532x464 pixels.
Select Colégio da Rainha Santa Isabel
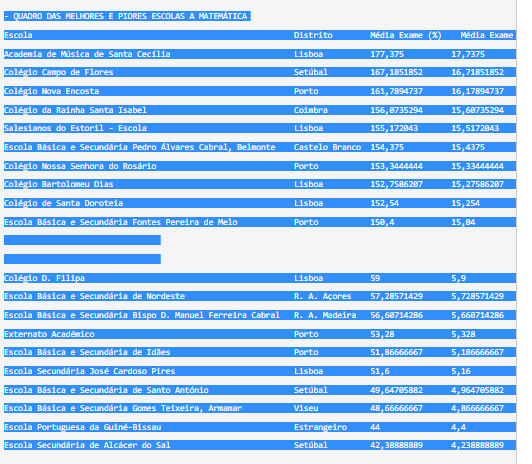coord(75,110)
